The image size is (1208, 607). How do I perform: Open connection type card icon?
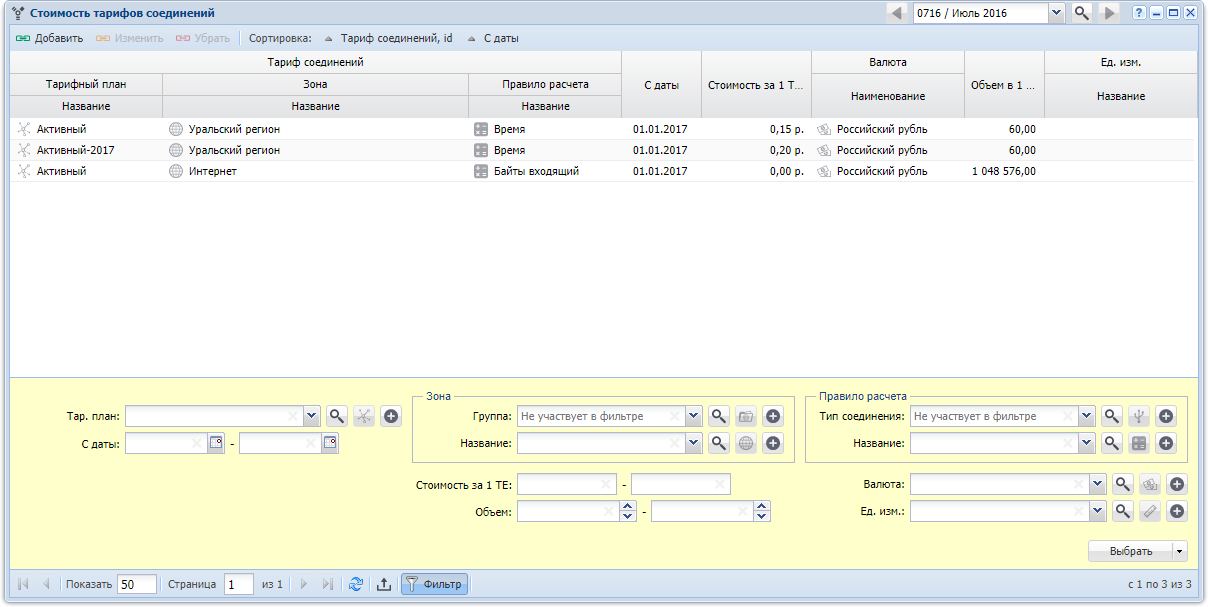coord(1139,416)
